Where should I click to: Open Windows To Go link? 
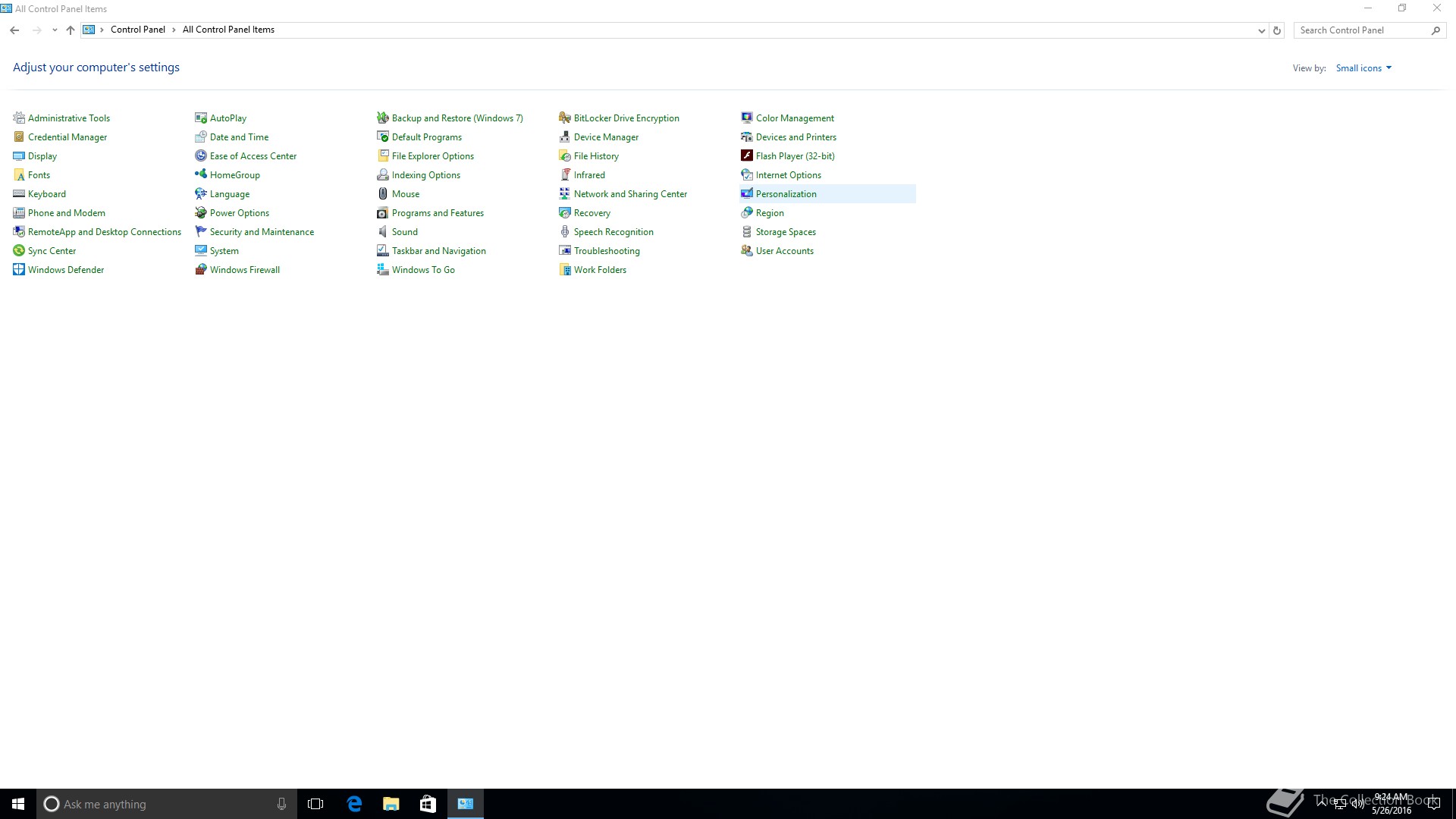tap(423, 270)
